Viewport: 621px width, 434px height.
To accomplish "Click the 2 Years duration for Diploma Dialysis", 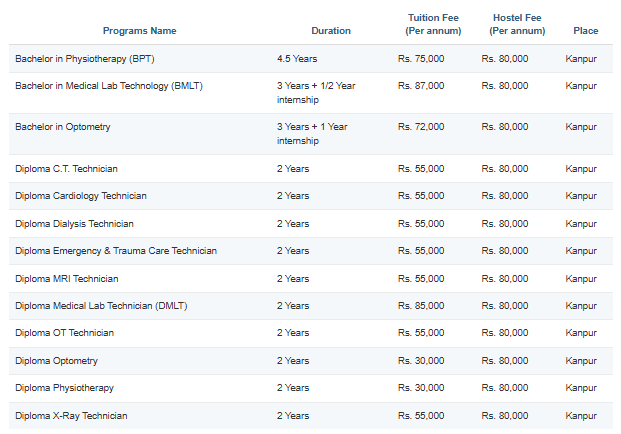I will pyautogui.click(x=293, y=224).
